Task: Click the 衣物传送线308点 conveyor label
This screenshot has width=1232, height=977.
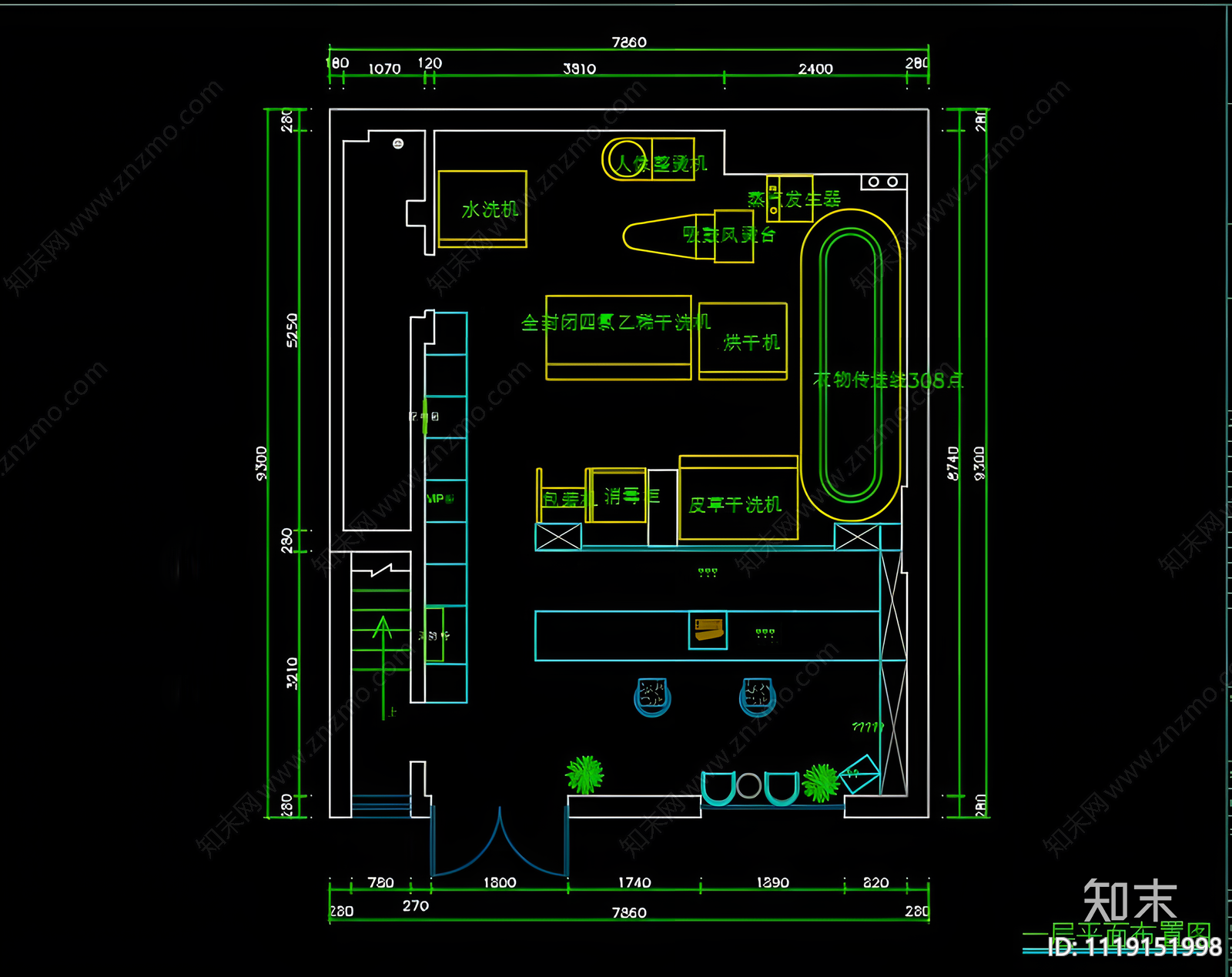Action: click(889, 380)
